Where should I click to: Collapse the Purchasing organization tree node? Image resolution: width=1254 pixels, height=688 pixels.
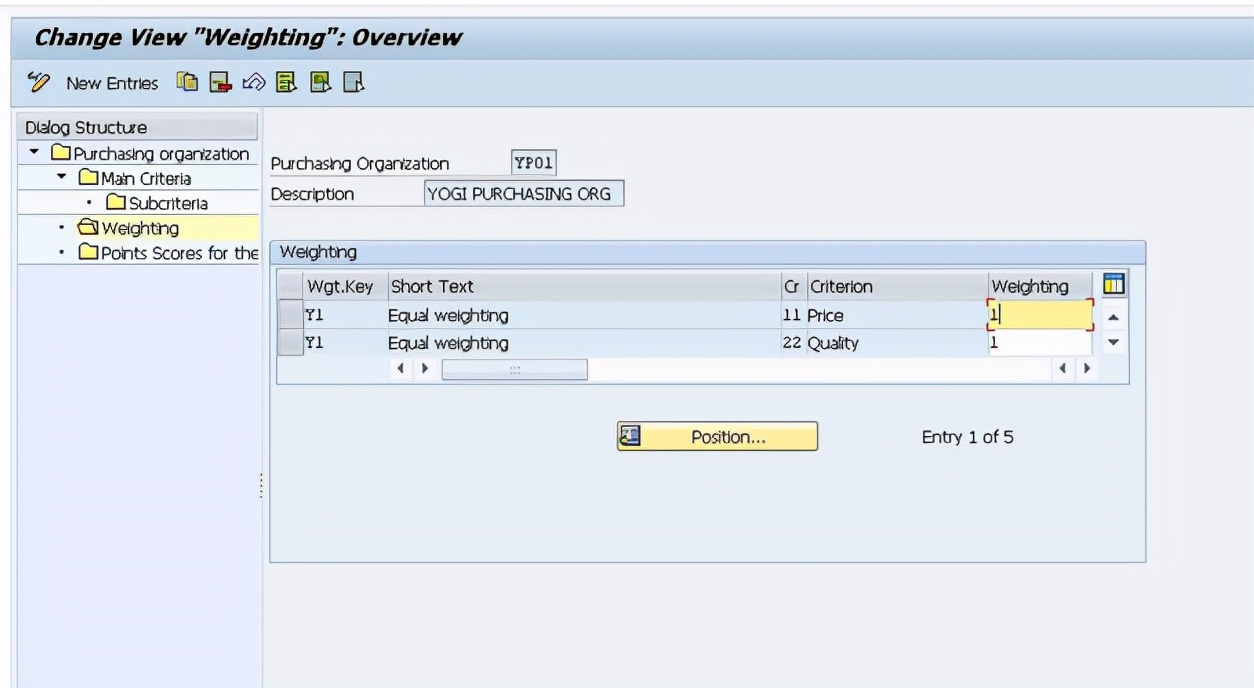pyautogui.click(x=36, y=153)
